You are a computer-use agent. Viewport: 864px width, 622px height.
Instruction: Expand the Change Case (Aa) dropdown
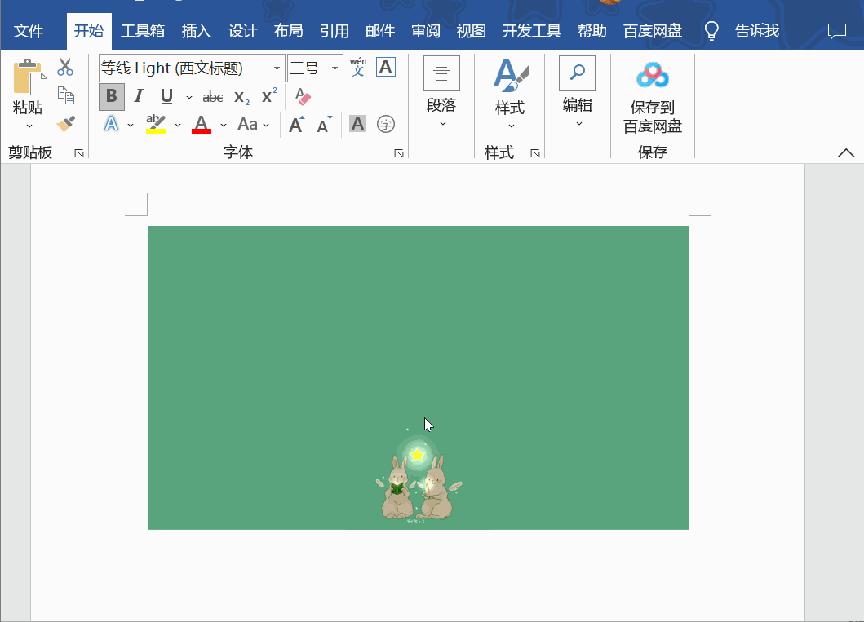[264, 123]
